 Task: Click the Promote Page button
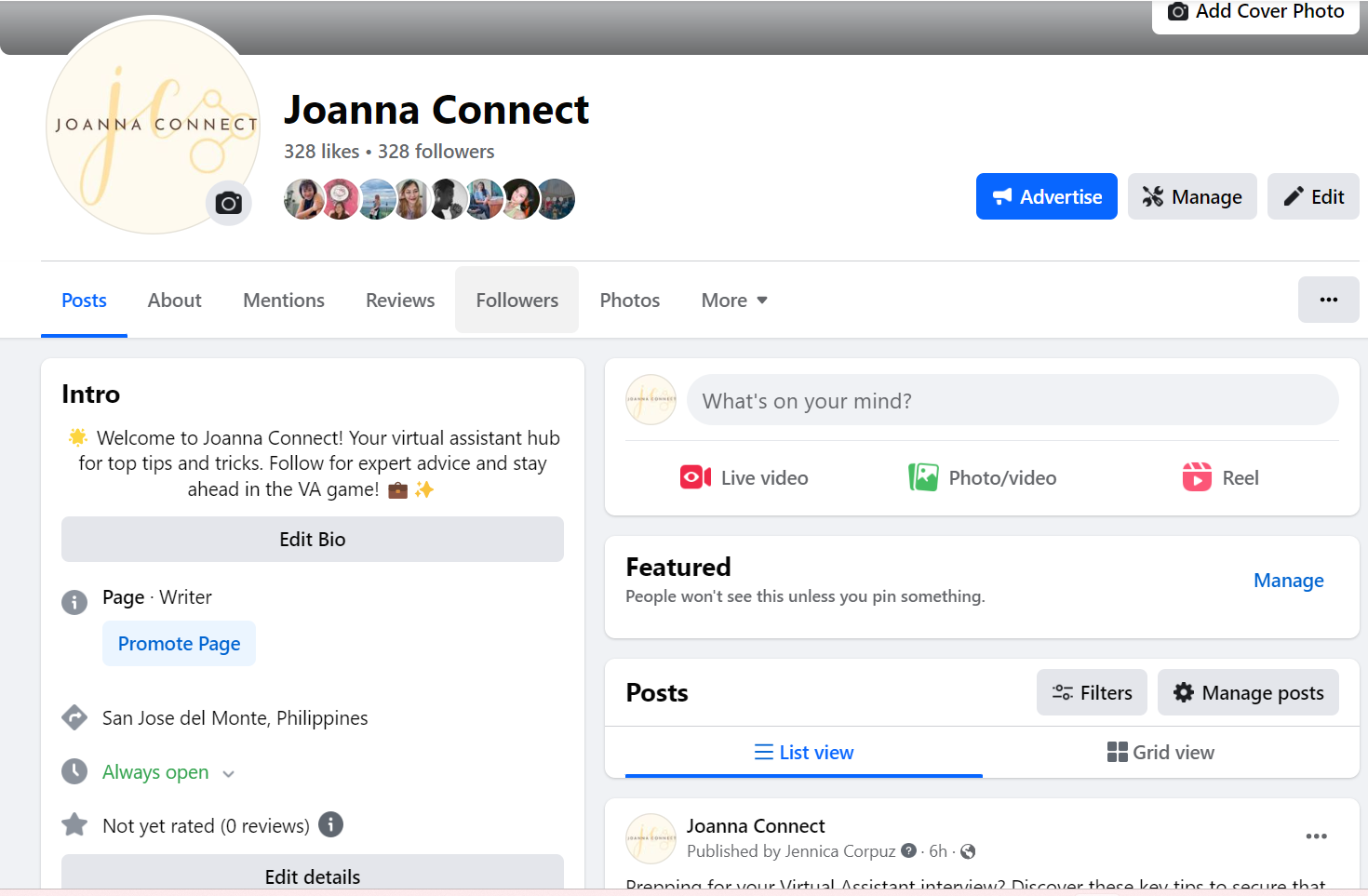click(x=179, y=643)
